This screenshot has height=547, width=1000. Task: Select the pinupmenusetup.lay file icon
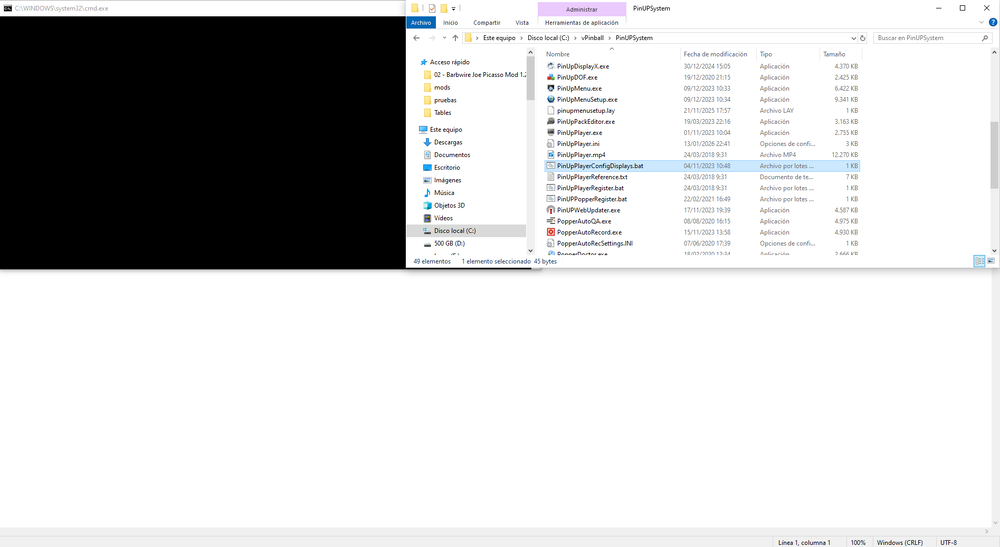550,110
